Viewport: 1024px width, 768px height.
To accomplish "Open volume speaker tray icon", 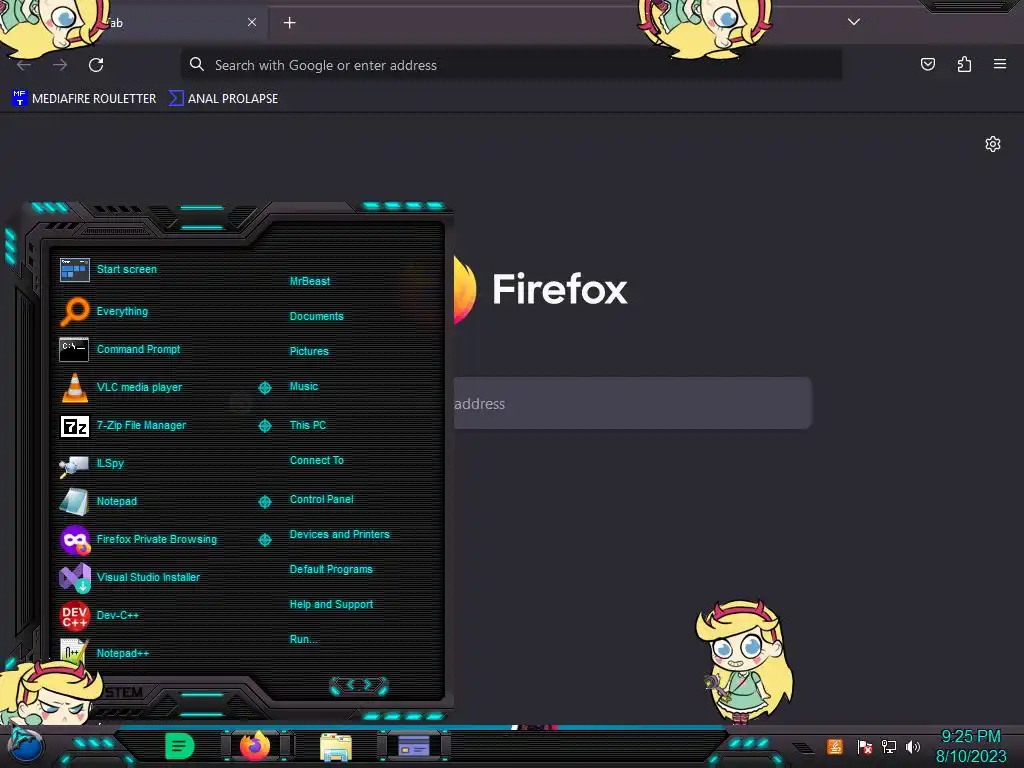I will (x=912, y=746).
